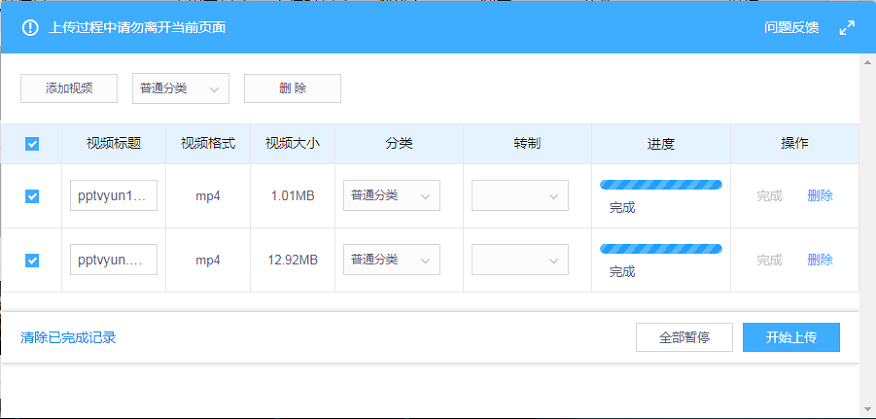Click 完成 status text under second progress bar
This screenshot has width=876, height=419.
click(622, 272)
